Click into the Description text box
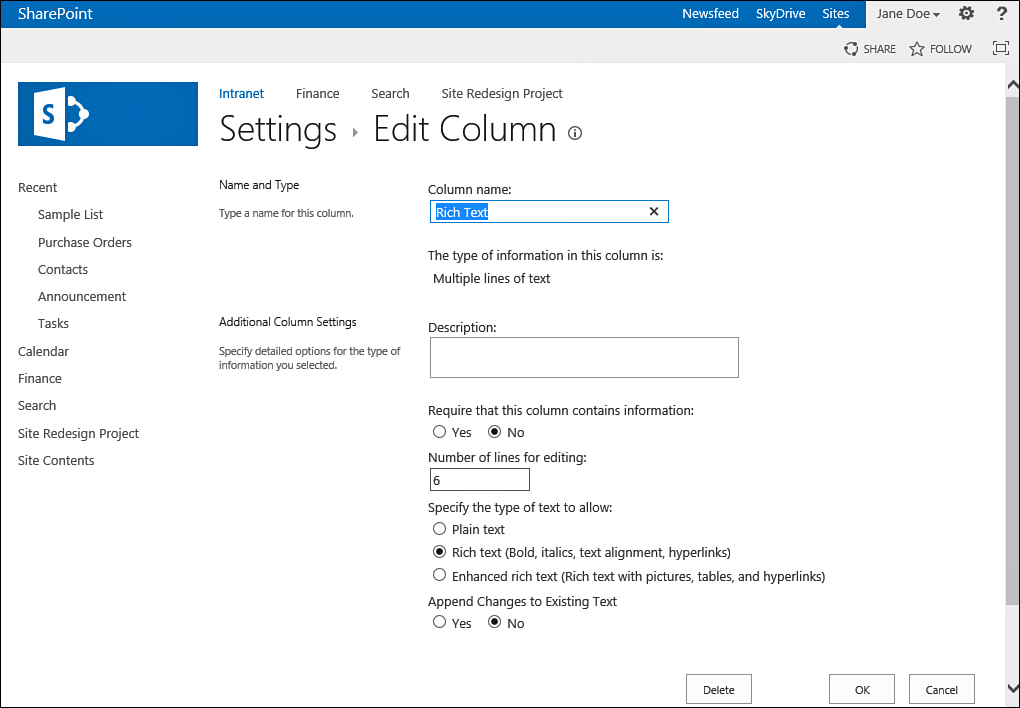The image size is (1020, 708). (x=584, y=357)
